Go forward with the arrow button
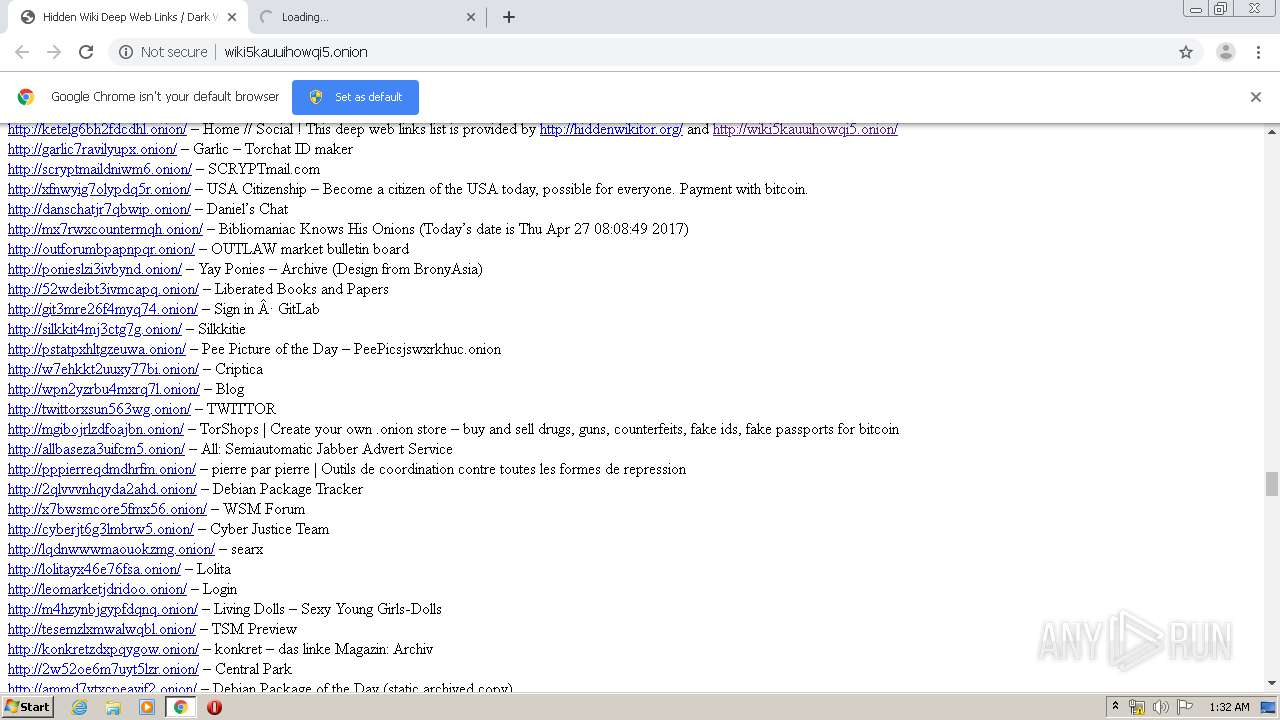This screenshot has width=1280, height=720. click(54, 52)
